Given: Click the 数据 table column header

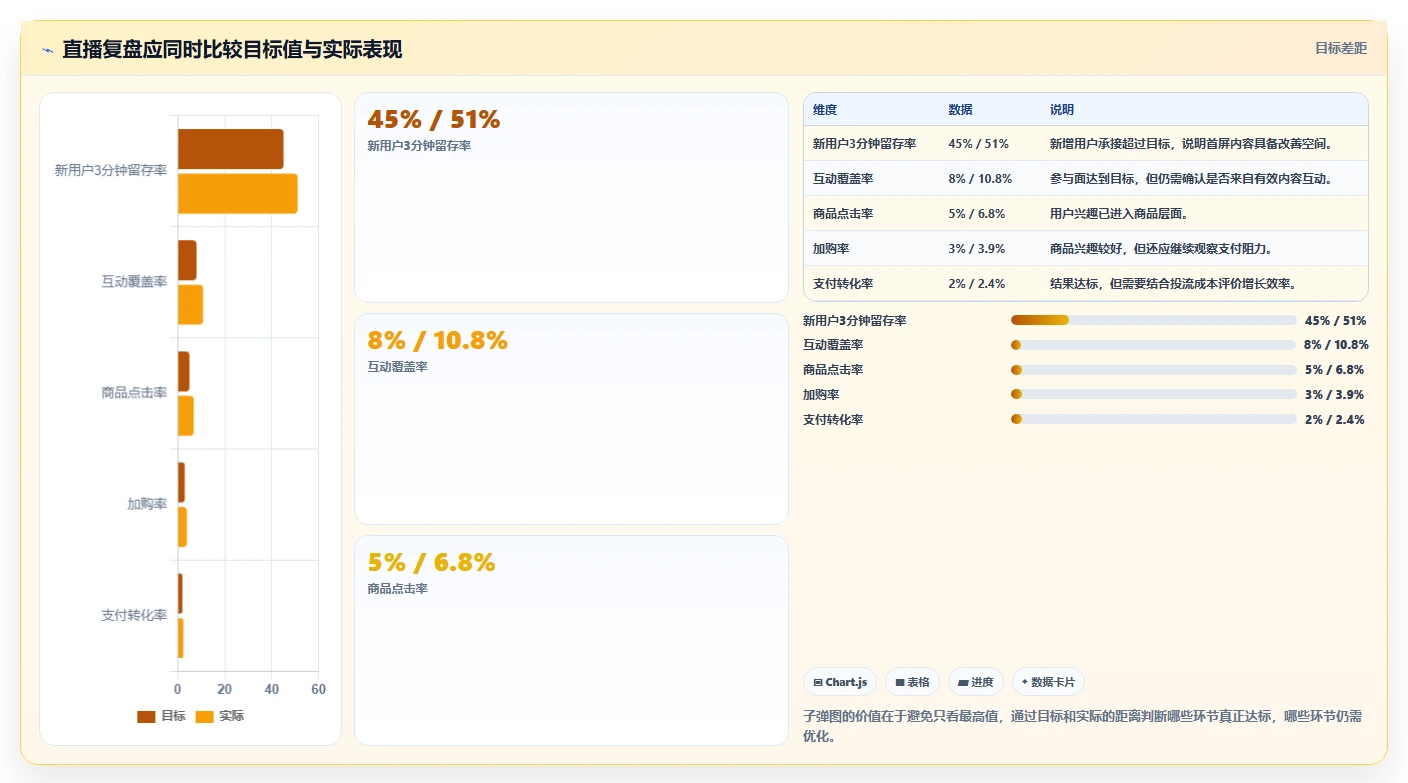Looking at the screenshot, I should 960,110.
